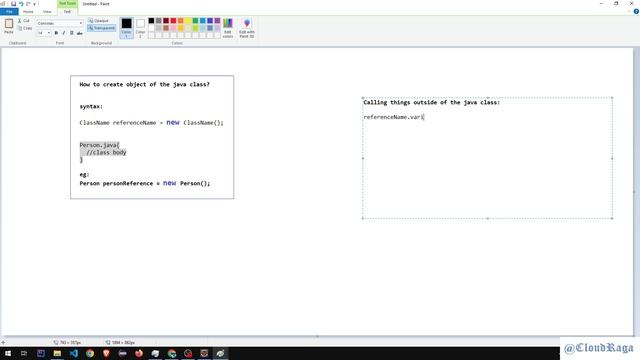The height and width of the screenshot is (360, 640).
Task: Select Opaque background option
Action: 98,20
